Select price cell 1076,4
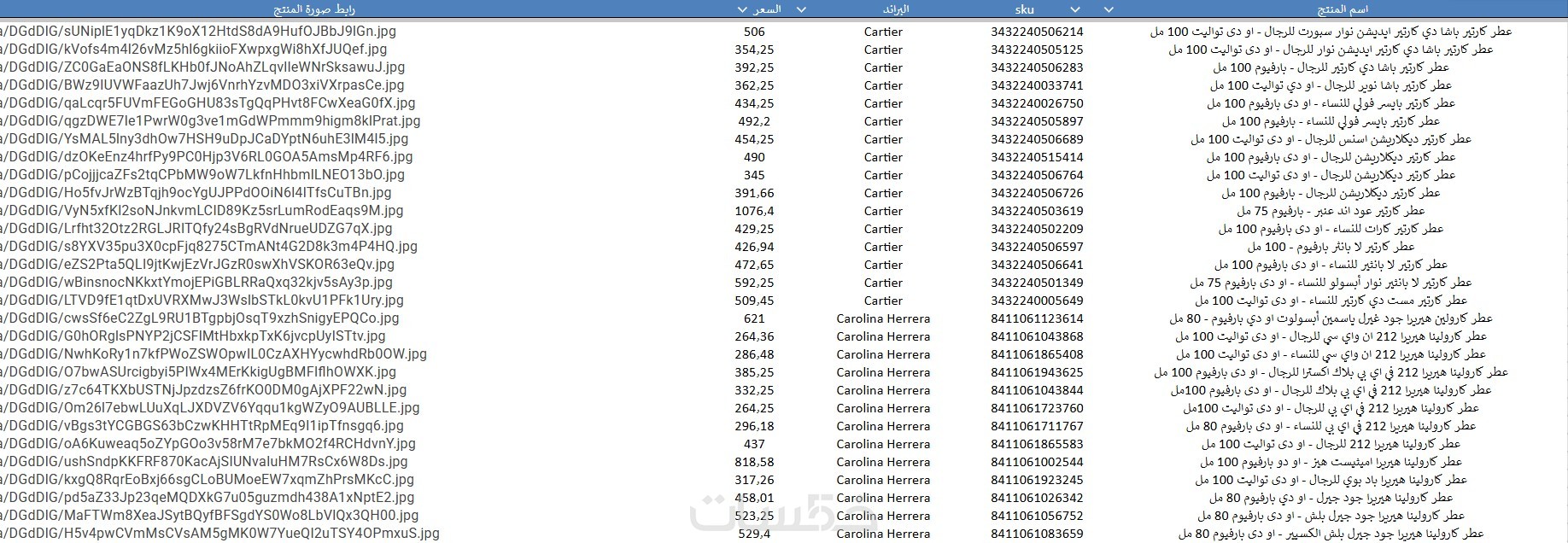Screen dimensions: 1568x543 tap(754, 211)
